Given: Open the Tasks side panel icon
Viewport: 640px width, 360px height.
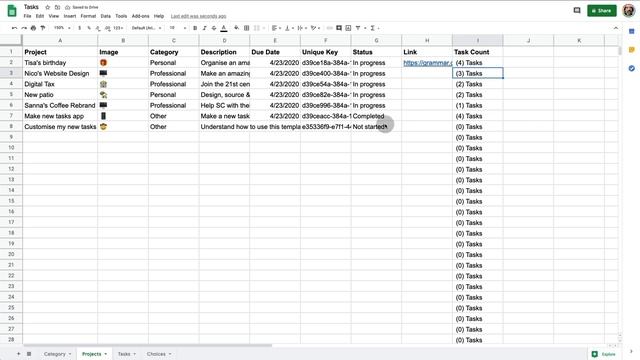Looking at the screenshot, I should click(631, 68).
